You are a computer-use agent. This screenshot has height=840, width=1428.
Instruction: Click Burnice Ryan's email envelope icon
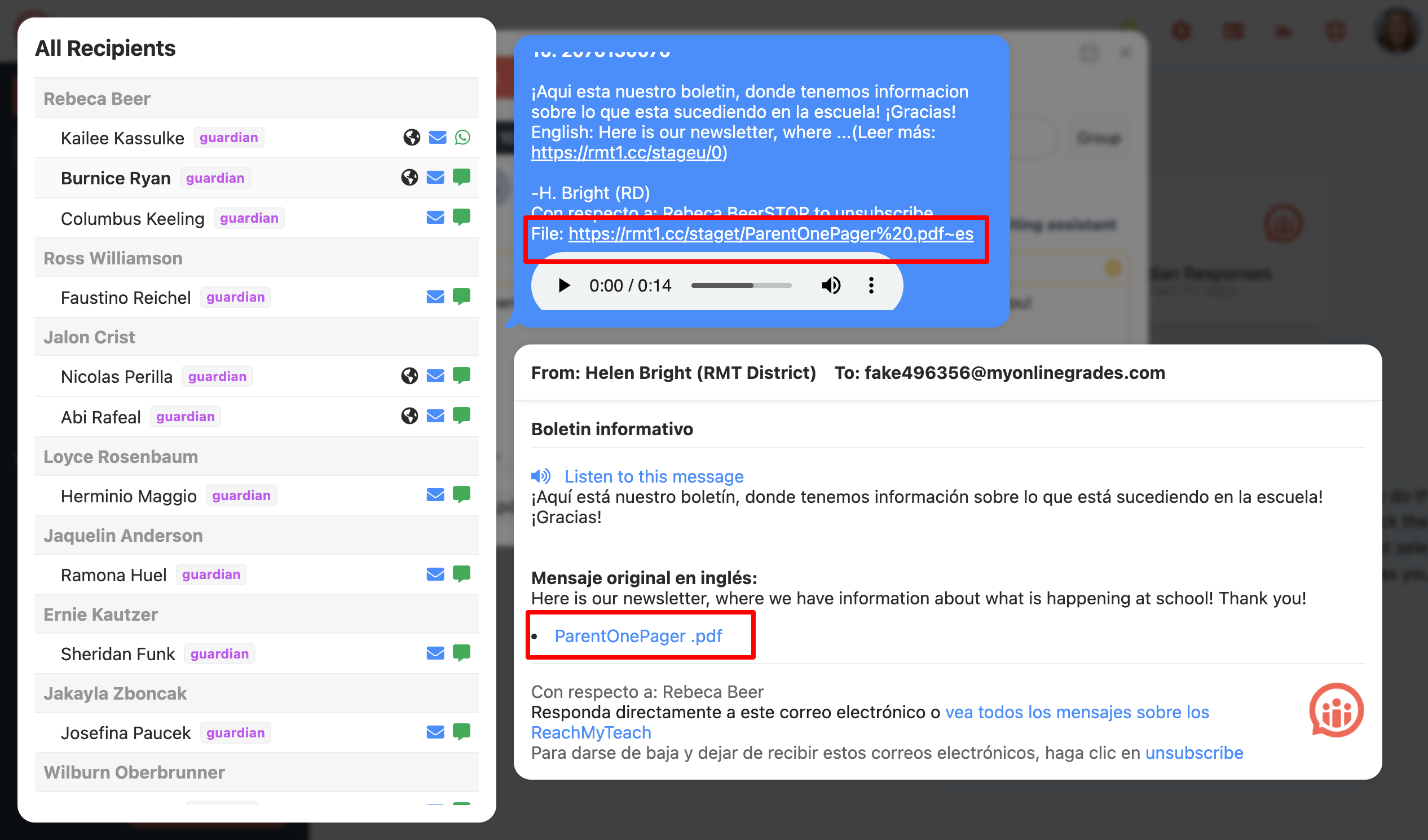coord(435,178)
